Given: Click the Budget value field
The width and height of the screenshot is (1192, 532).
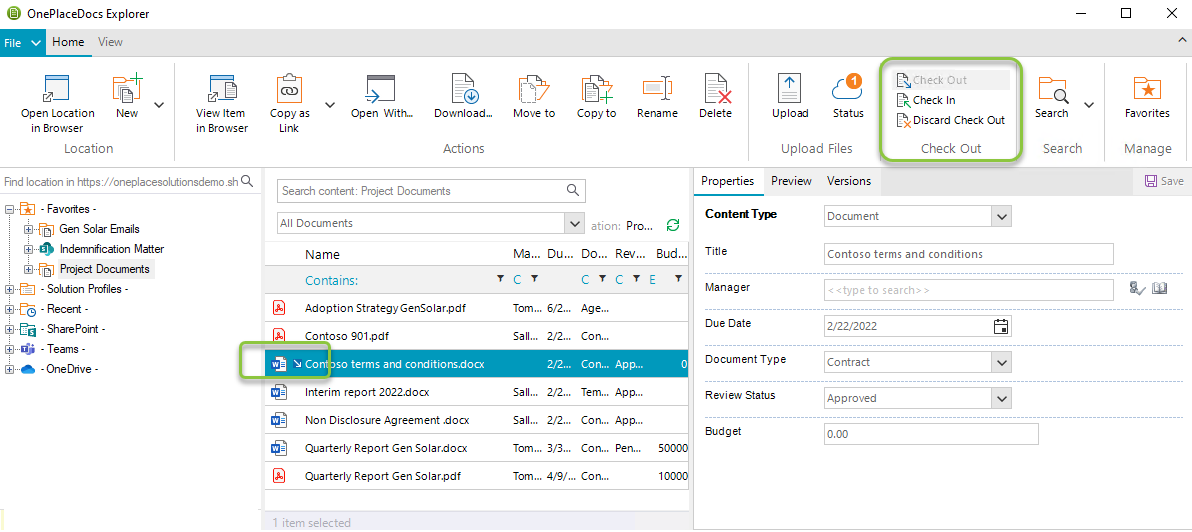Looking at the screenshot, I should click(931, 435).
